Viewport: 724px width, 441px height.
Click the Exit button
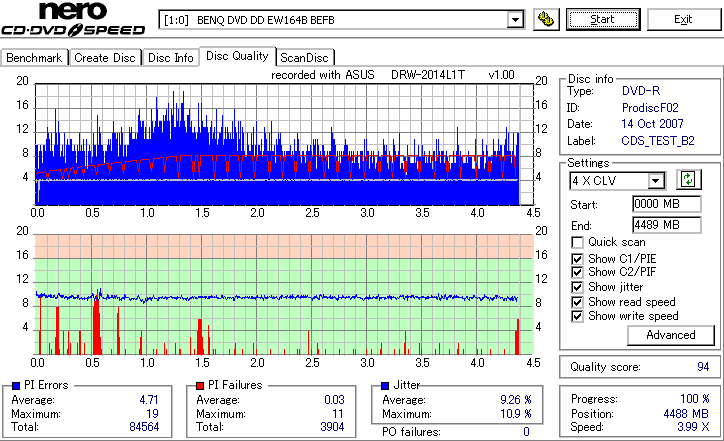pyautogui.click(x=683, y=19)
